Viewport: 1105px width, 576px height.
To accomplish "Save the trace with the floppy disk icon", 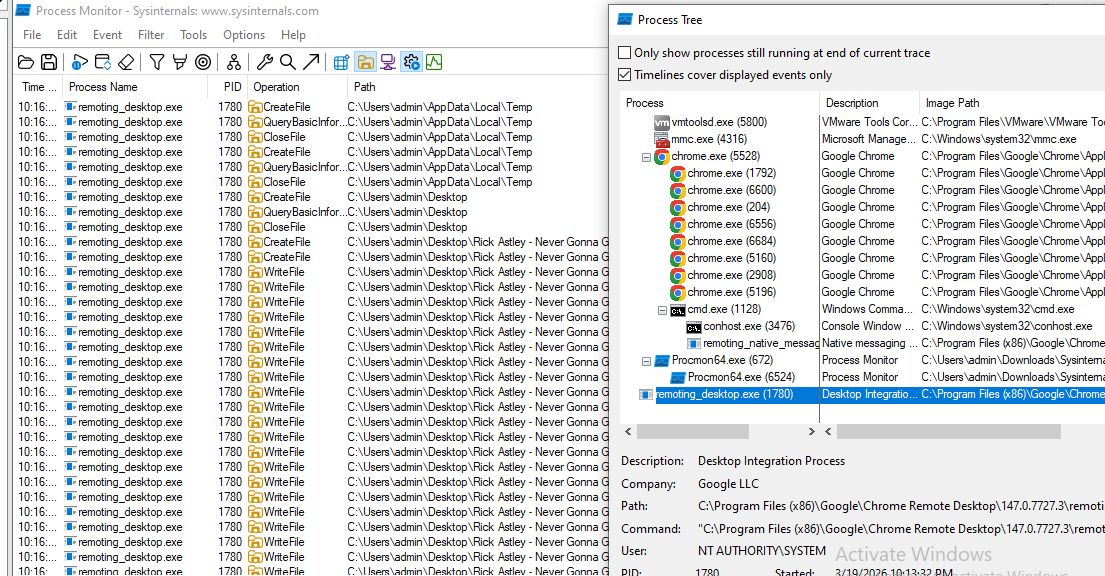I will pos(49,62).
